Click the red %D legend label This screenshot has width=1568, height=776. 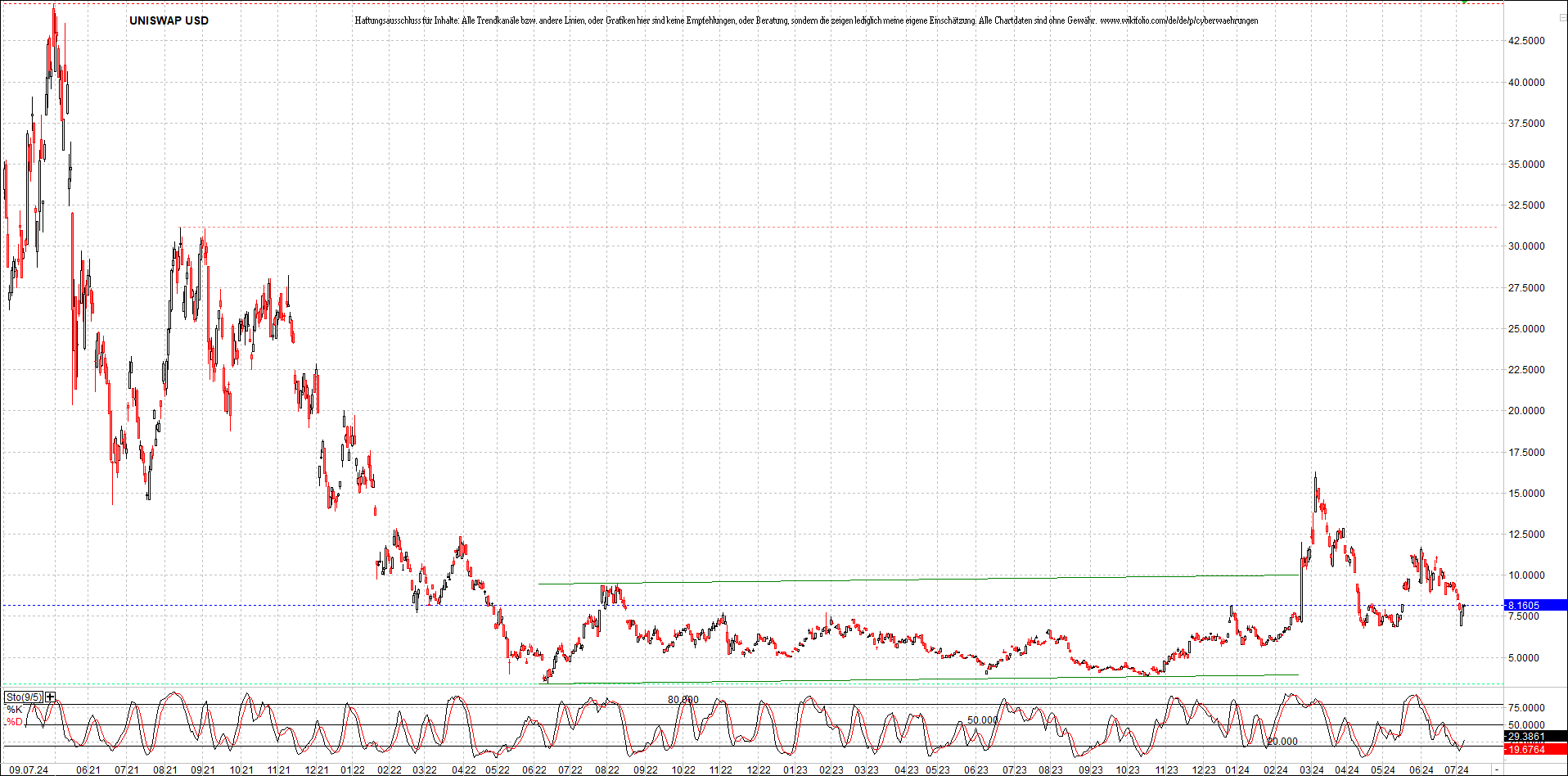(x=15, y=722)
